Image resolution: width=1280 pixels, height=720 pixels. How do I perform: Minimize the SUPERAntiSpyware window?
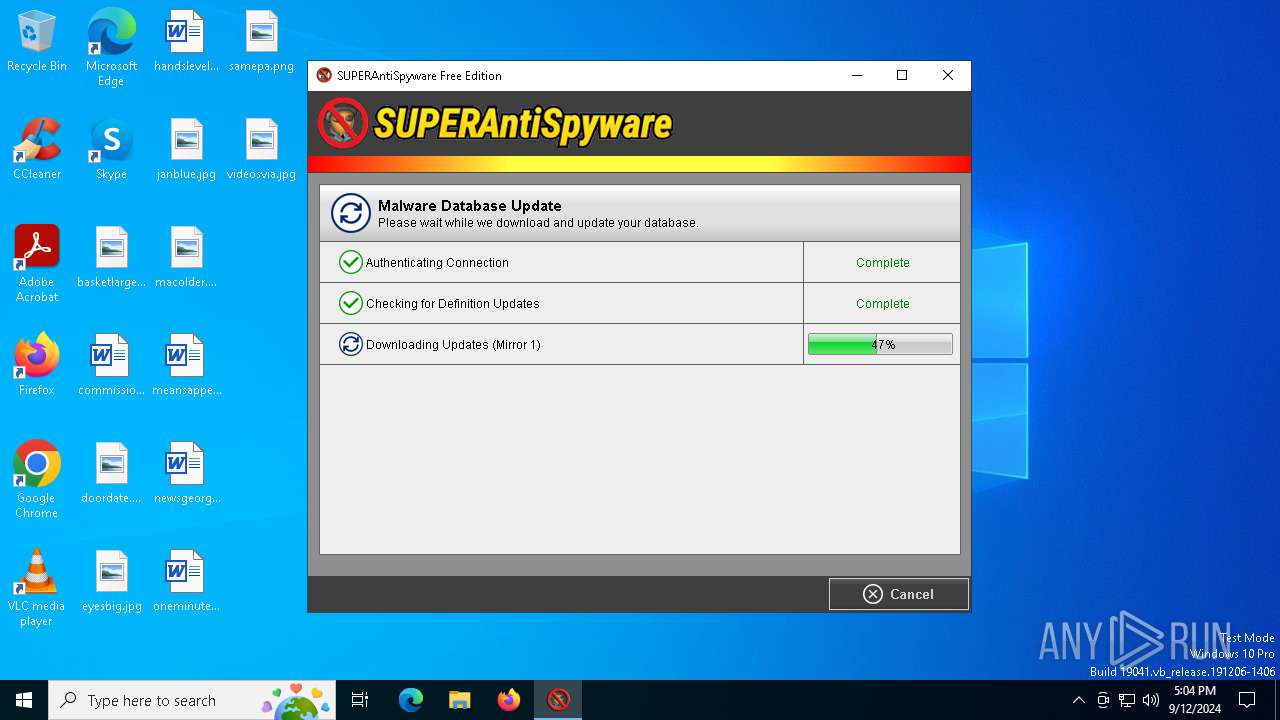pyautogui.click(x=856, y=76)
